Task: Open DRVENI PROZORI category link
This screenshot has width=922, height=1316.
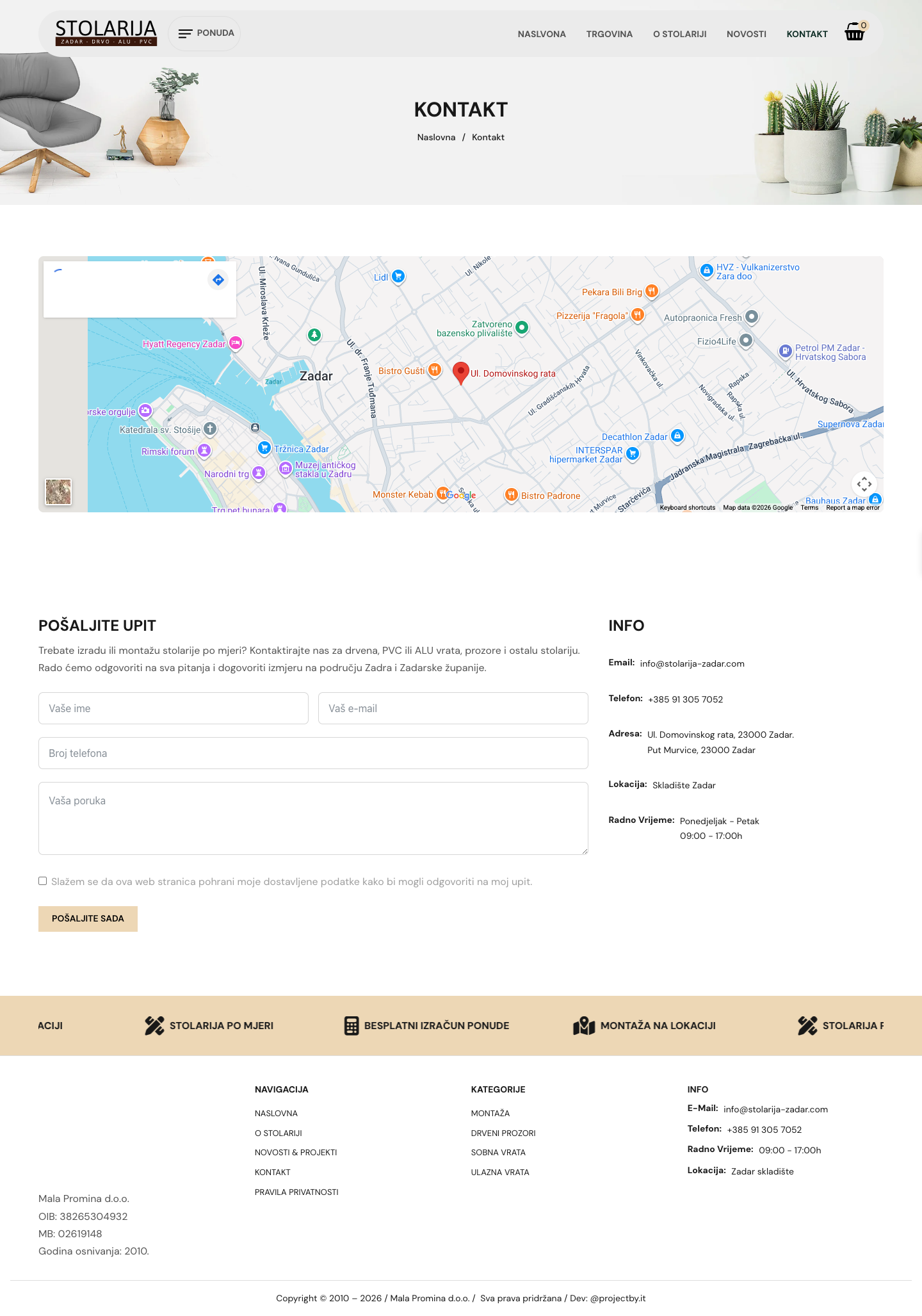Action: point(503,1133)
